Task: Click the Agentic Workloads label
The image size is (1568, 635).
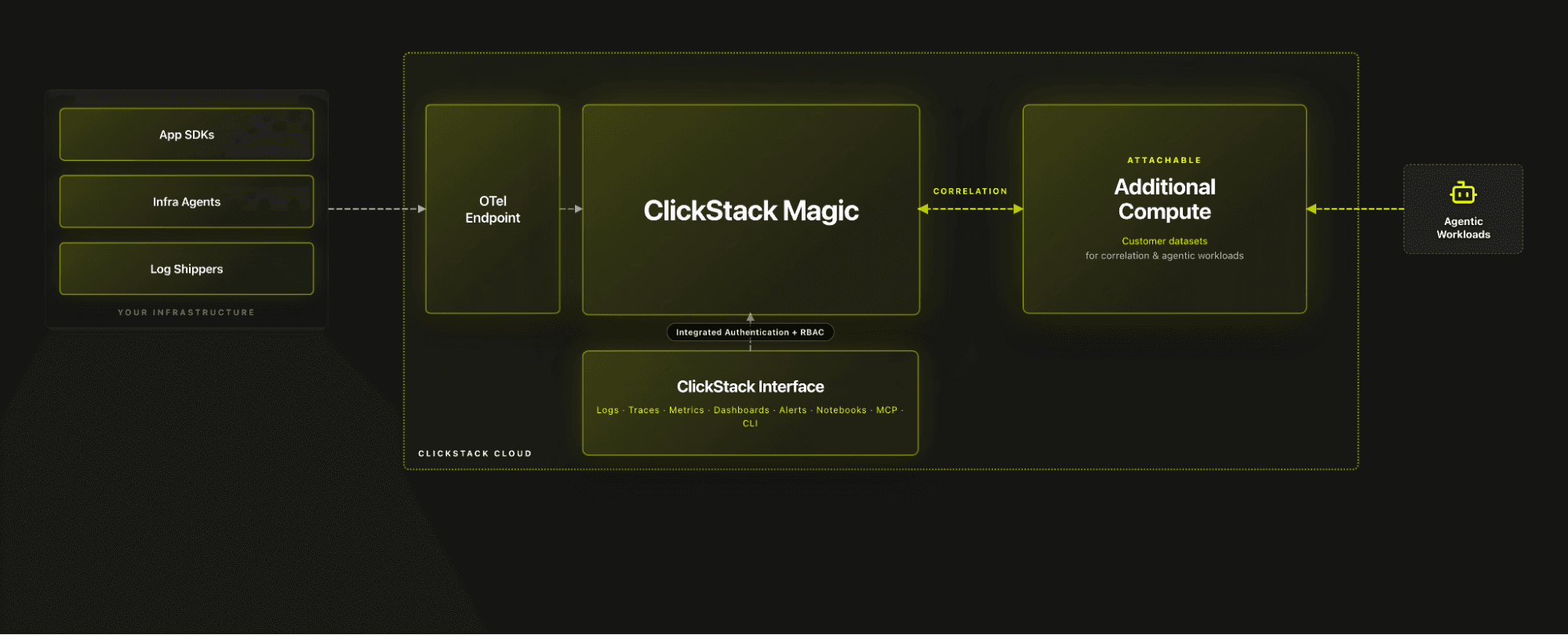Action: tap(1463, 228)
